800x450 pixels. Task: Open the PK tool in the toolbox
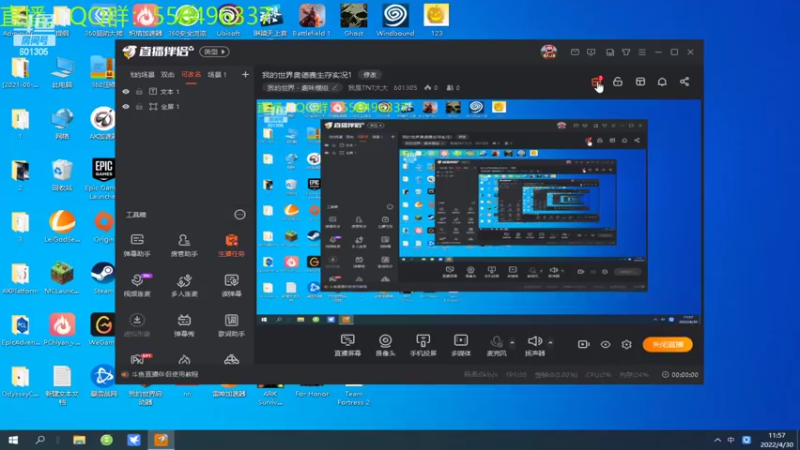(138, 359)
